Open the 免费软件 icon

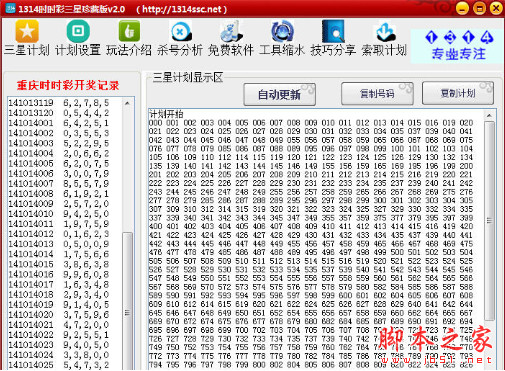pos(231,31)
